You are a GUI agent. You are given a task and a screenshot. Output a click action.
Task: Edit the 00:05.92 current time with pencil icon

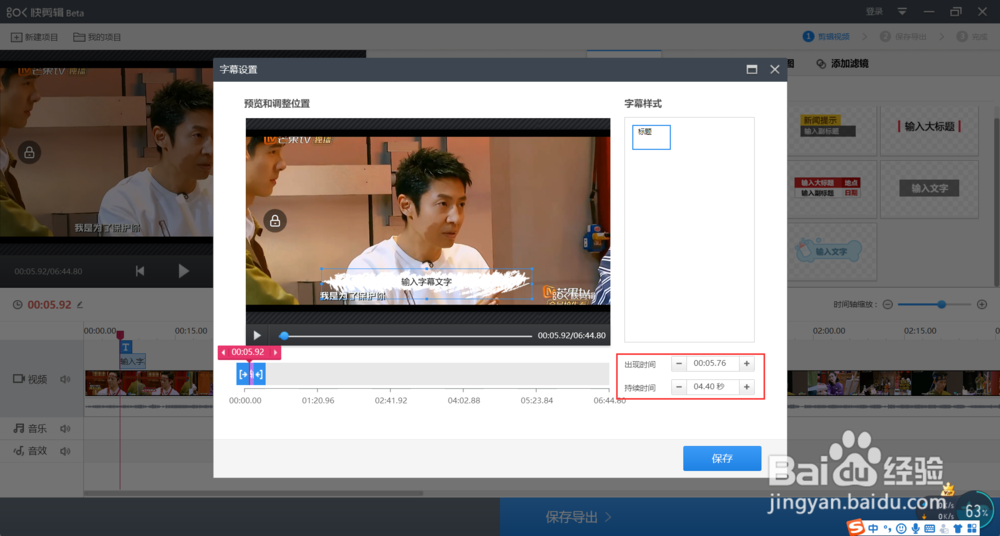80,304
